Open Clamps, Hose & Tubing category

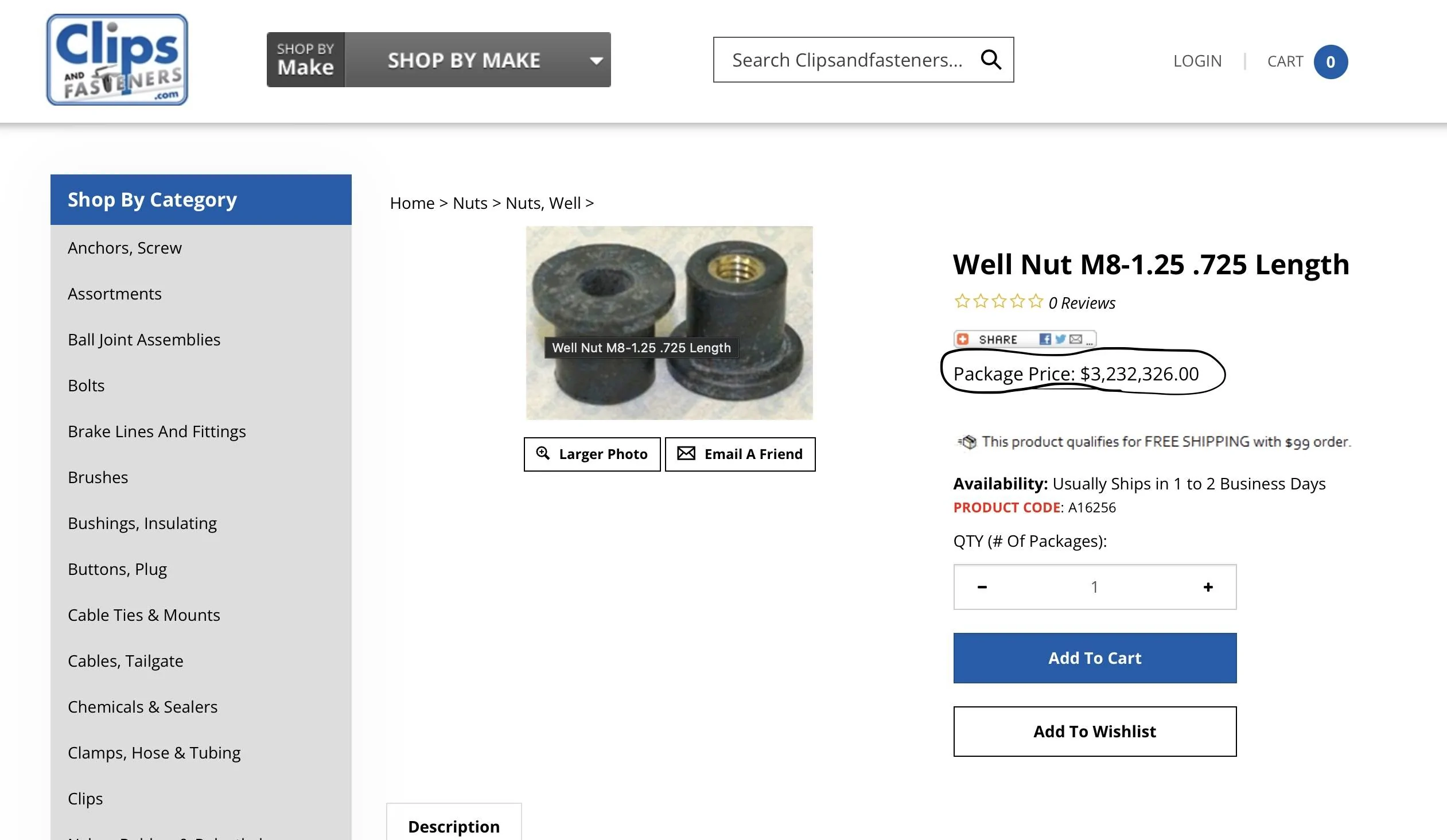click(x=154, y=753)
